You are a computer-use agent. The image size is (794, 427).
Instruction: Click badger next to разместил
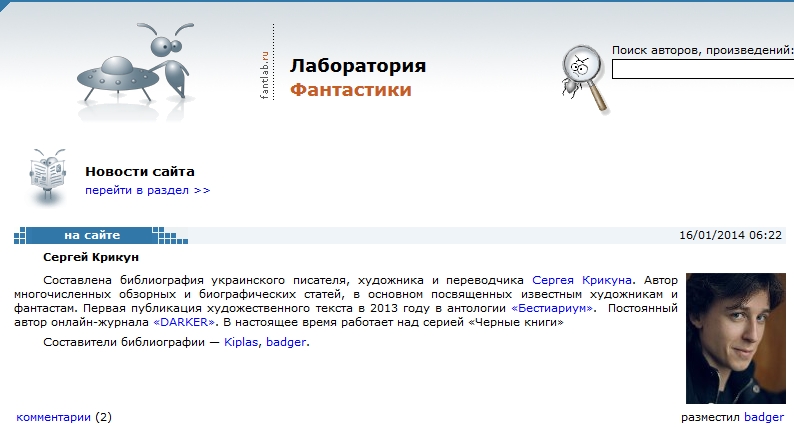tap(764, 416)
